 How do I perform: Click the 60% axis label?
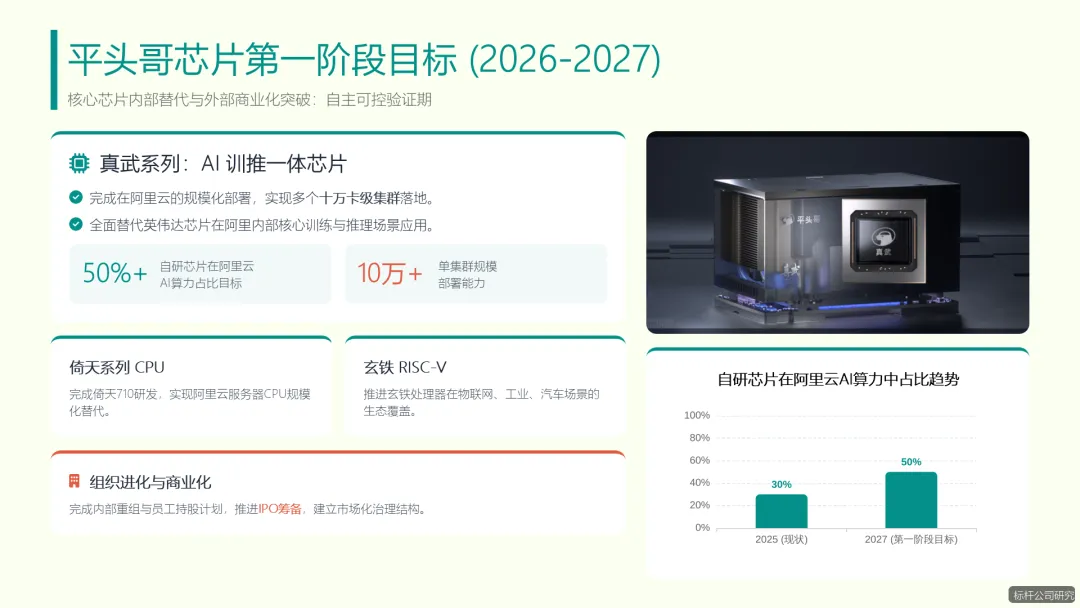tap(699, 460)
